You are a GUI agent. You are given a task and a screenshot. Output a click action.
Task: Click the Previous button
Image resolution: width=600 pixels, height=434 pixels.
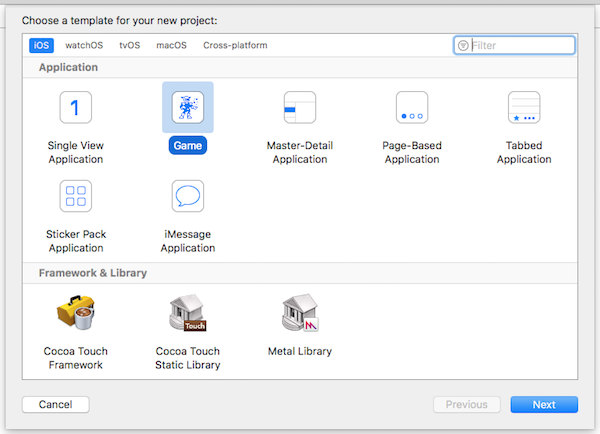point(467,405)
